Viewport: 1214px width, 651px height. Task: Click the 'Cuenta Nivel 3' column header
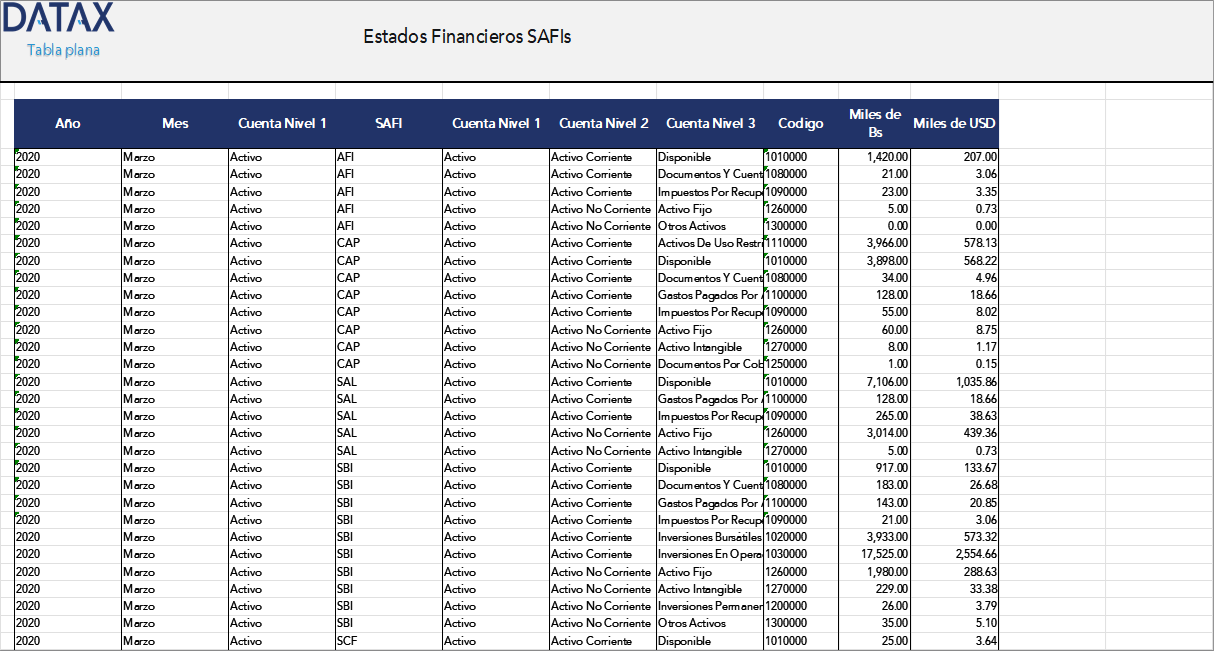709,123
